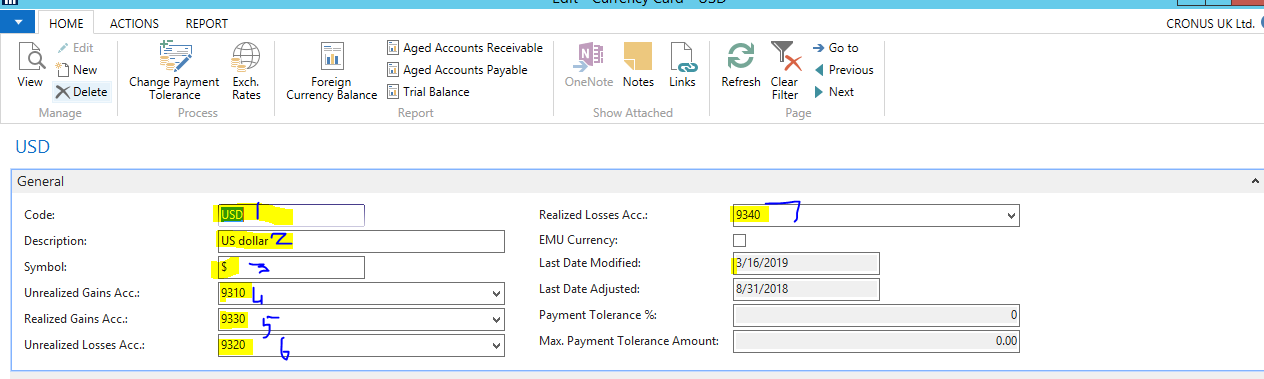The height and width of the screenshot is (379, 1264).
Task: Click the Description field
Action: point(359,241)
